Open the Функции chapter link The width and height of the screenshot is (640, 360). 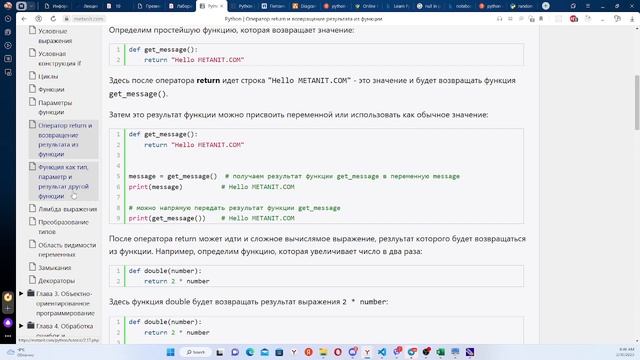(51, 89)
